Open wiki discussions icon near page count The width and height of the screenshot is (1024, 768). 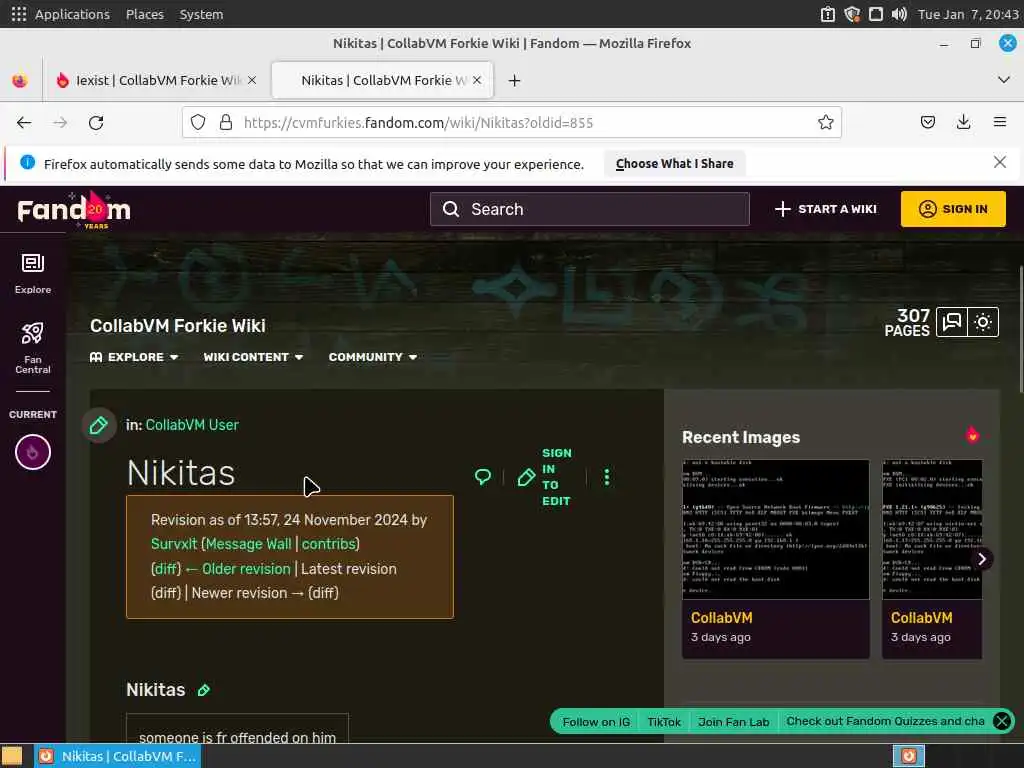[x=952, y=322]
